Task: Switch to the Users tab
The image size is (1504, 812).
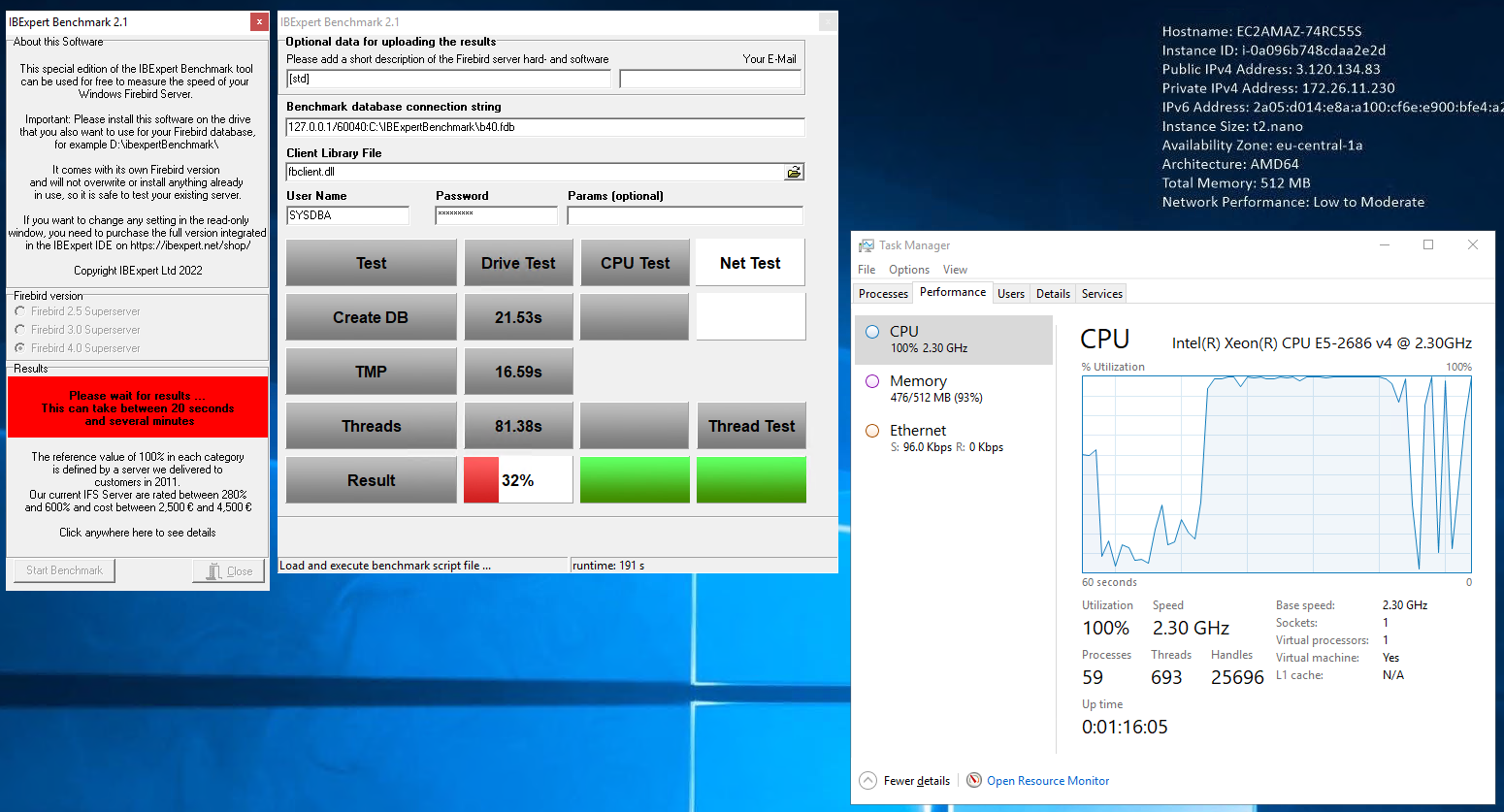Action: coord(1011,294)
